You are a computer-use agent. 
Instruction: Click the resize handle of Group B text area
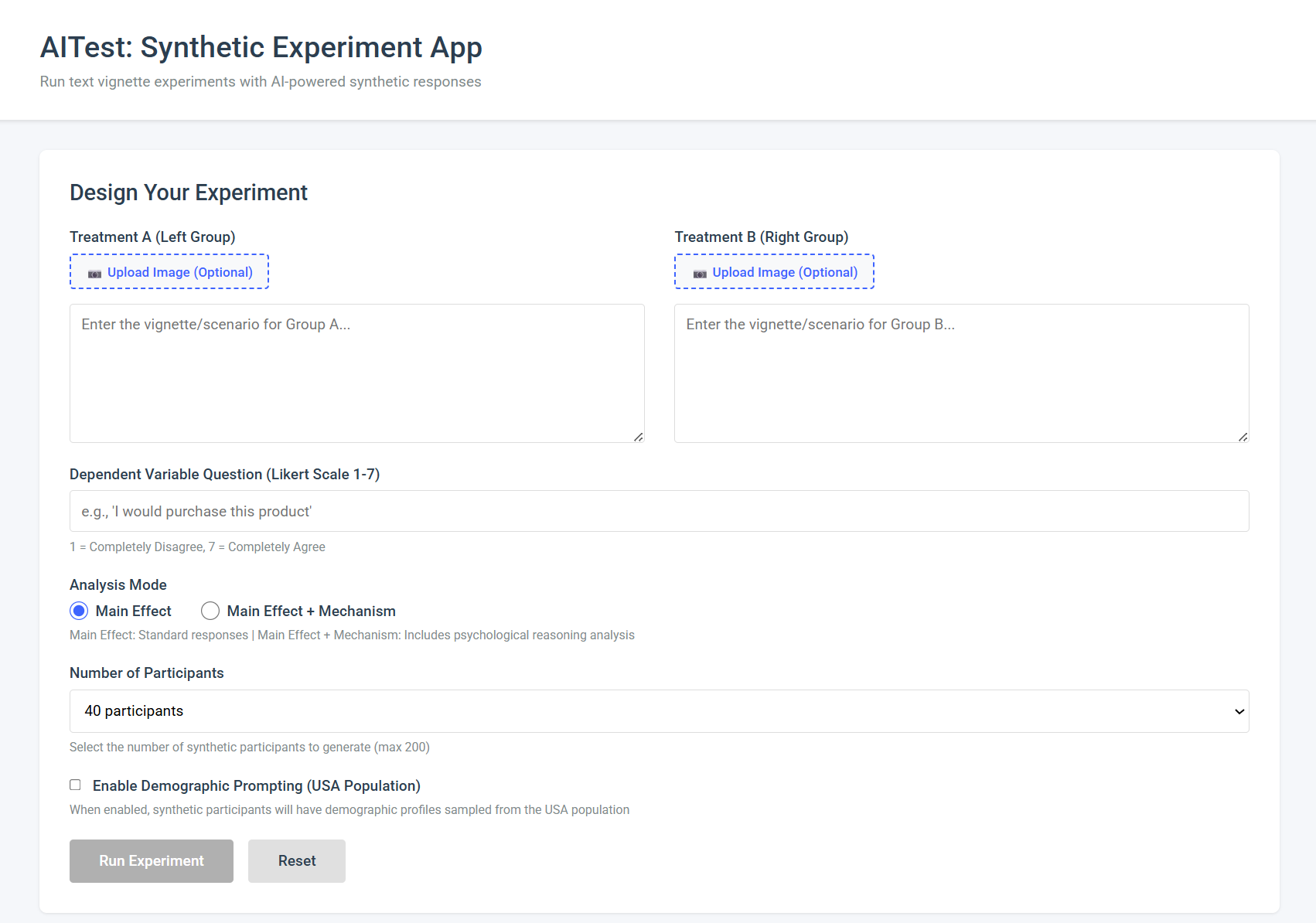click(x=1244, y=438)
